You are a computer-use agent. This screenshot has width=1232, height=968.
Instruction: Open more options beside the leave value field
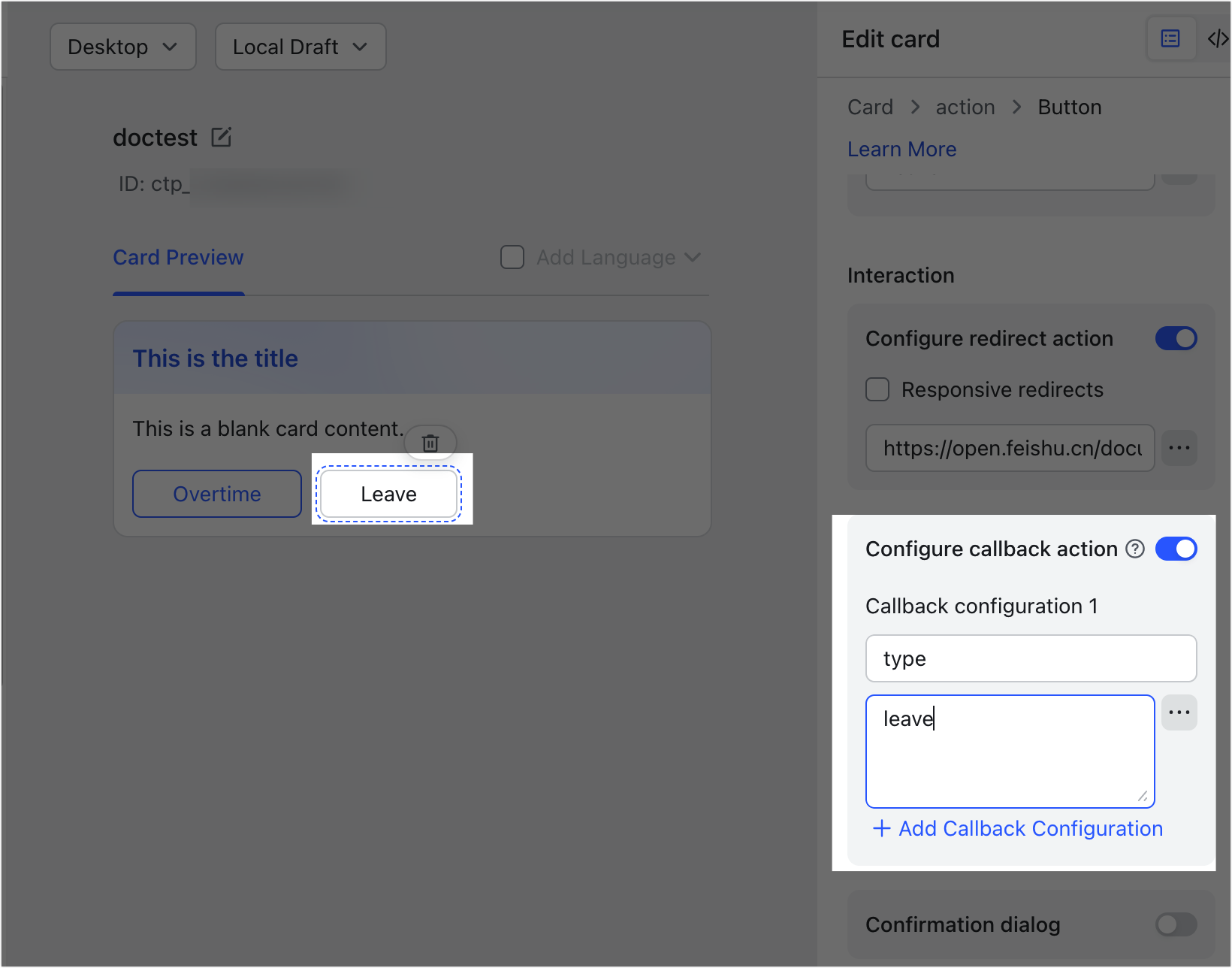click(x=1179, y=712)
